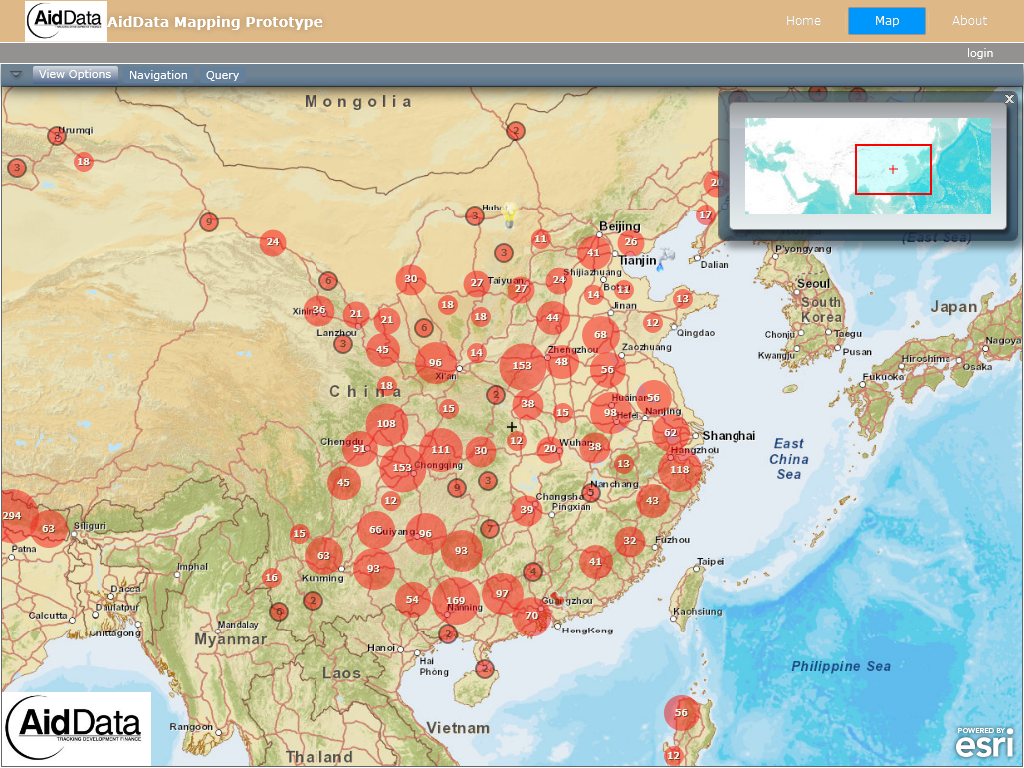Image resolution: width=1024 pixels, height=768 pixels.
Task: Click the Philippine Sea label
Action: (841, 667)
